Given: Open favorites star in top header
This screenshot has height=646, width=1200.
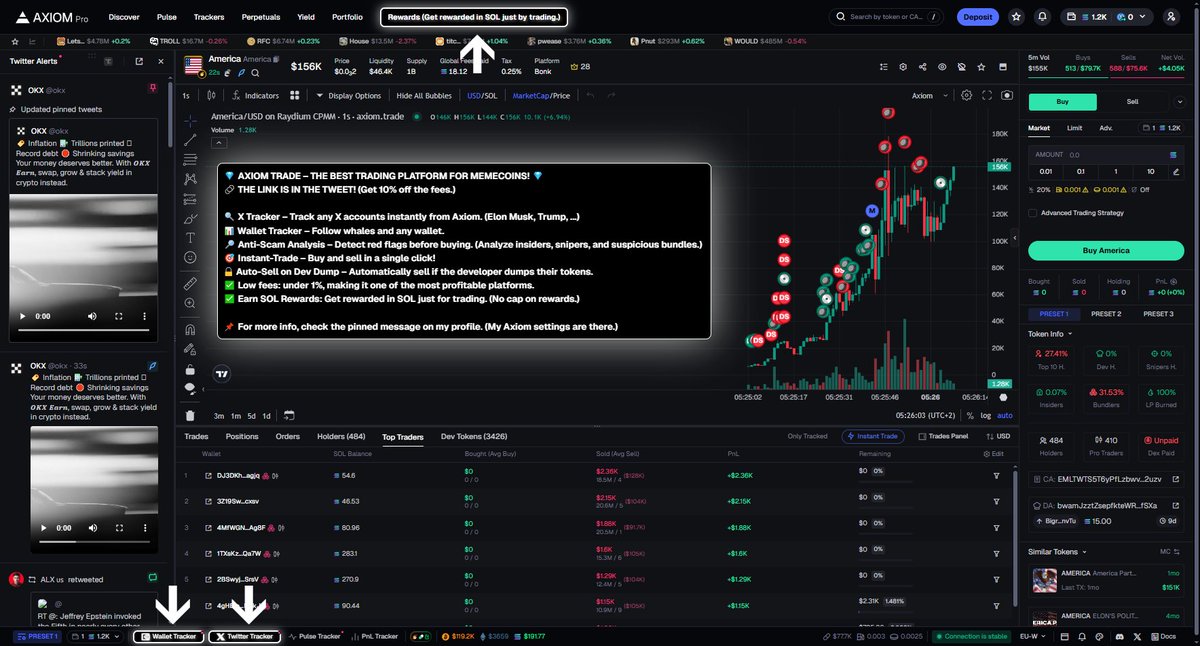Looking at the screenshot, I should coord(1016,17).
